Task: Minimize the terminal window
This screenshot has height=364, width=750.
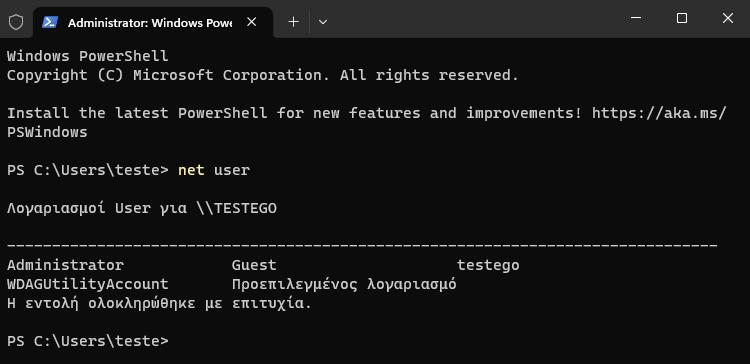Action: (636, 18)
